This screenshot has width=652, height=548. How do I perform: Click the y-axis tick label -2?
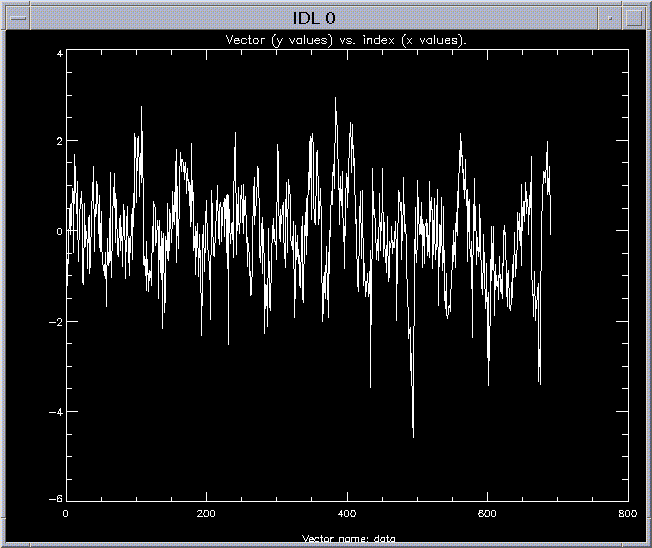click(x=56, y=322)
